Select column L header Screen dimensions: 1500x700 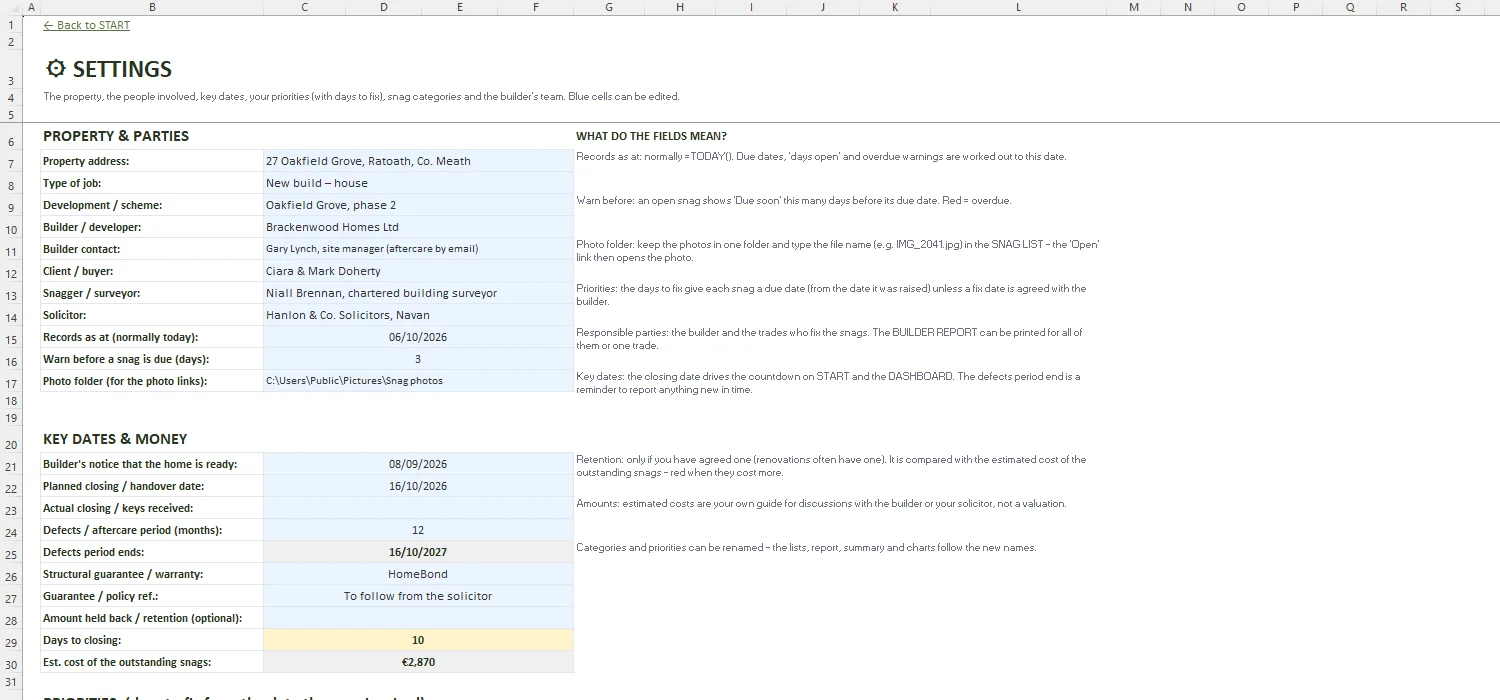(1018, 7)
